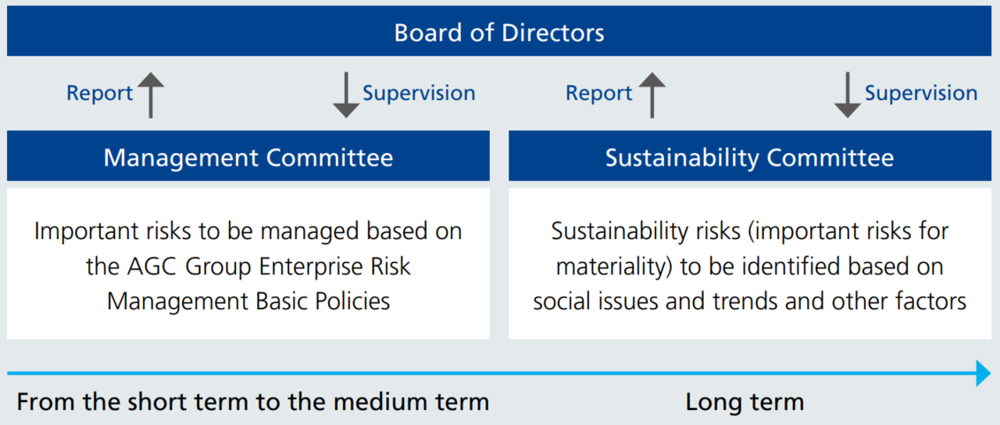Click the text 'materiality) to be identified based on'

[x=750, y=266]
